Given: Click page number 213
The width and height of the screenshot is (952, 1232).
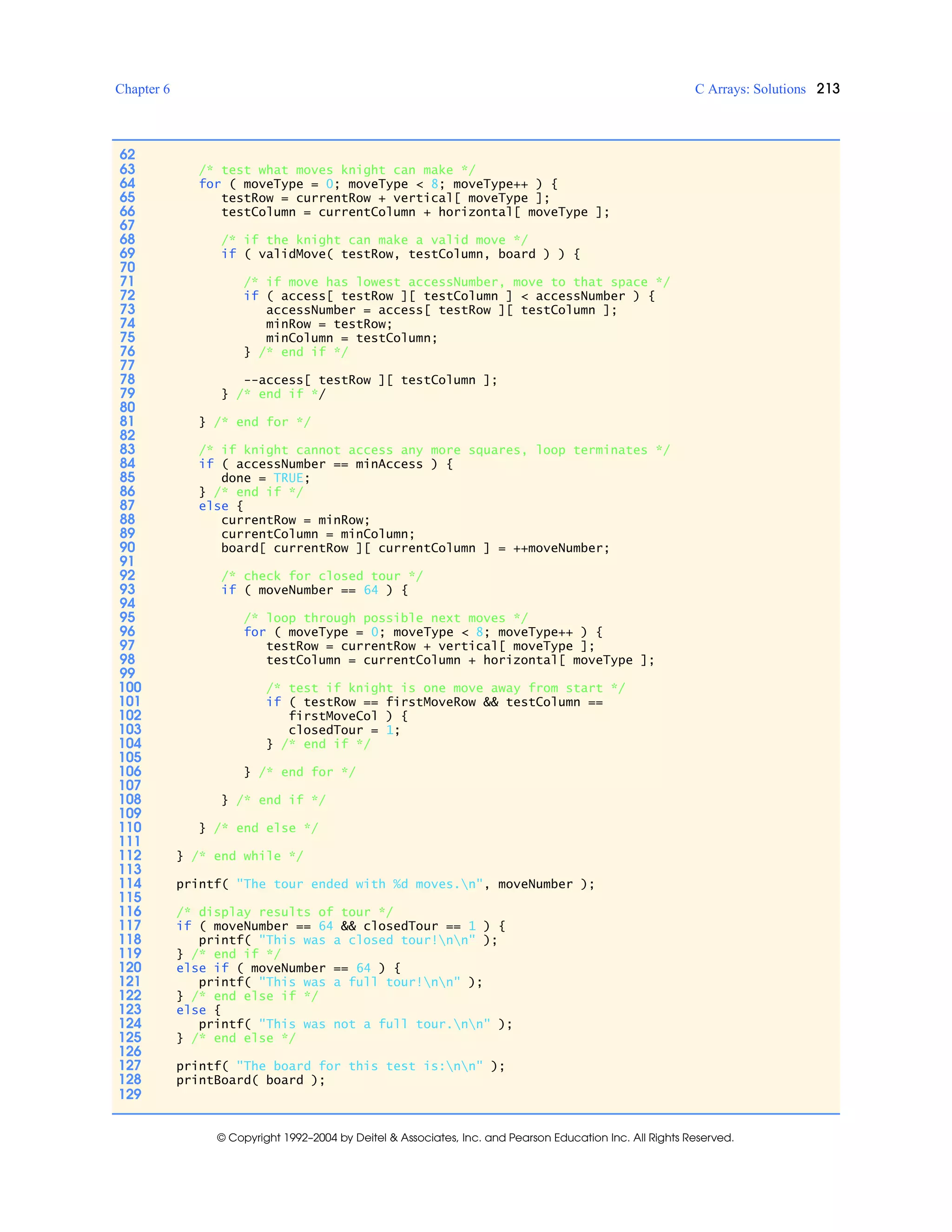Looking at the screenshot, I should point(828,88).
